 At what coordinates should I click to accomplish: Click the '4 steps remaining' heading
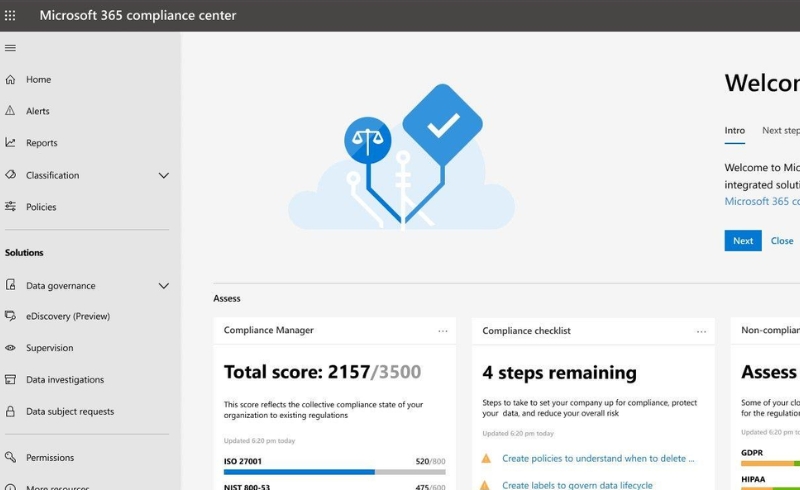[x=559, y=373]
